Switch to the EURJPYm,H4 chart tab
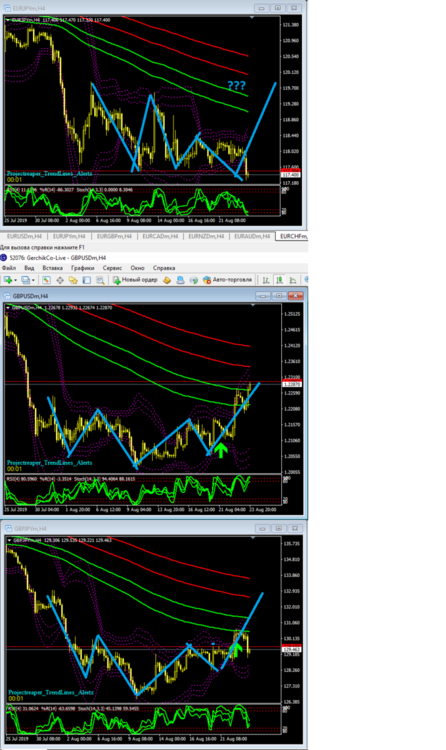Image resolution: width=446 pixels, height=750 pixels. [x=69, y=236]
